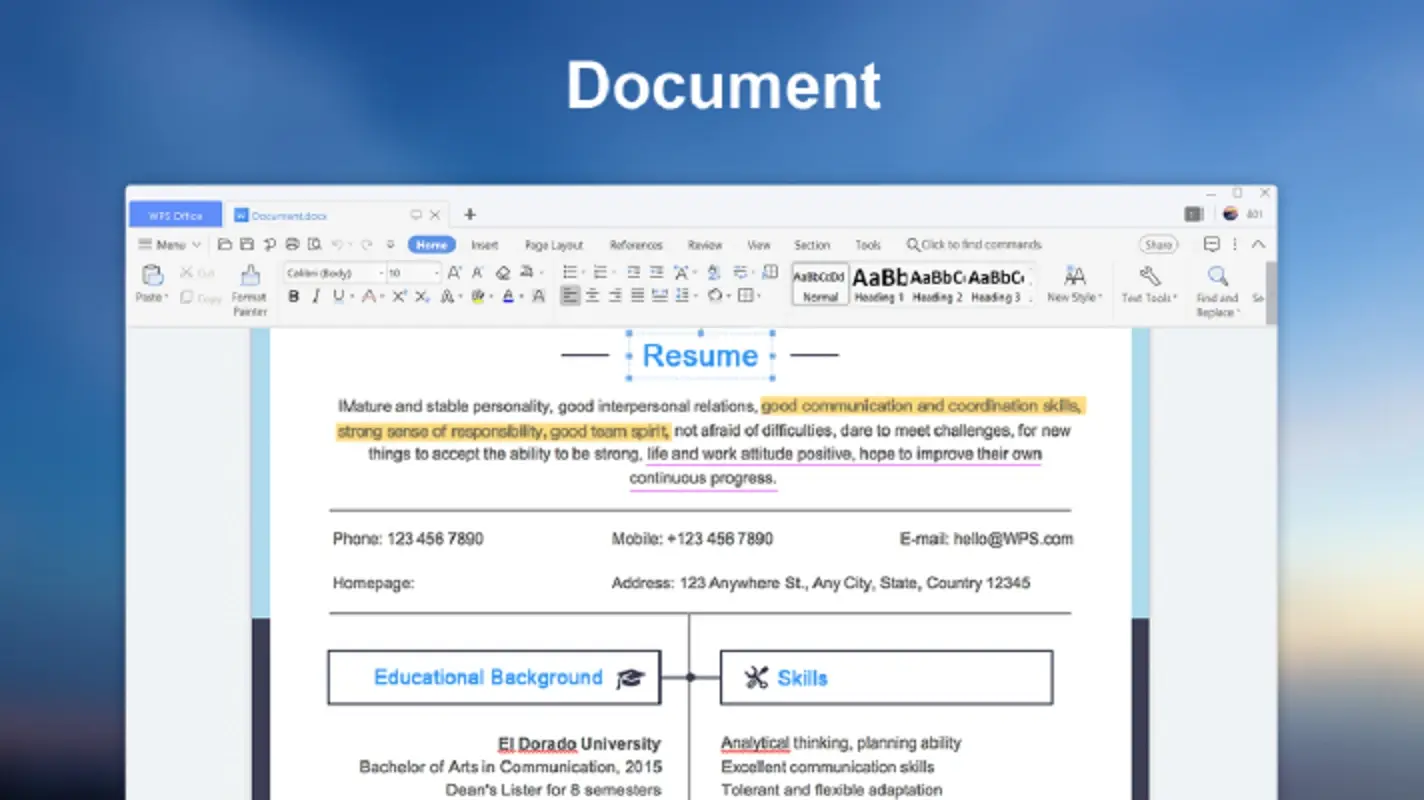
Task: Click the 'Click to find commands' search field
Action: (973, 244)
